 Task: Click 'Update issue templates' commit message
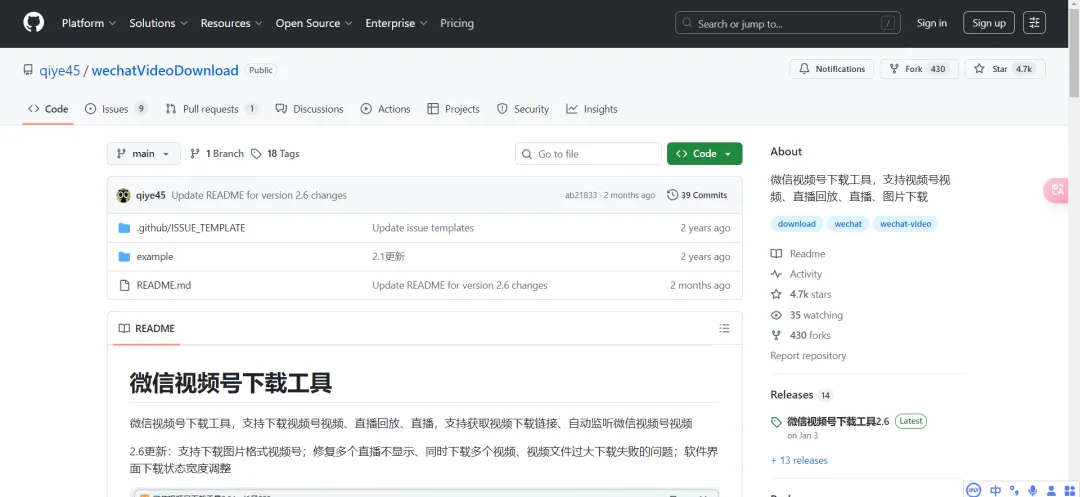(423, 228)
